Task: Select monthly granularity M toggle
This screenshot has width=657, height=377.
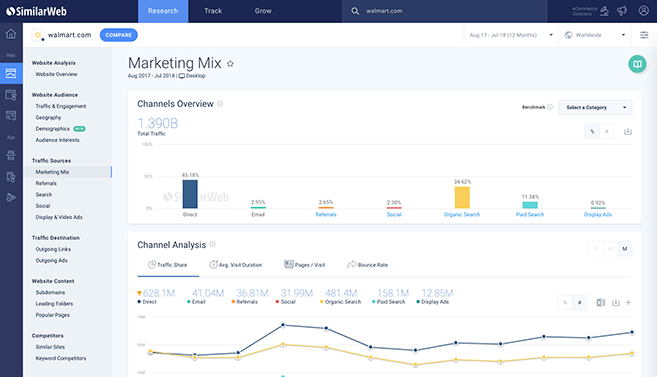Action: (x=624, y=249)
